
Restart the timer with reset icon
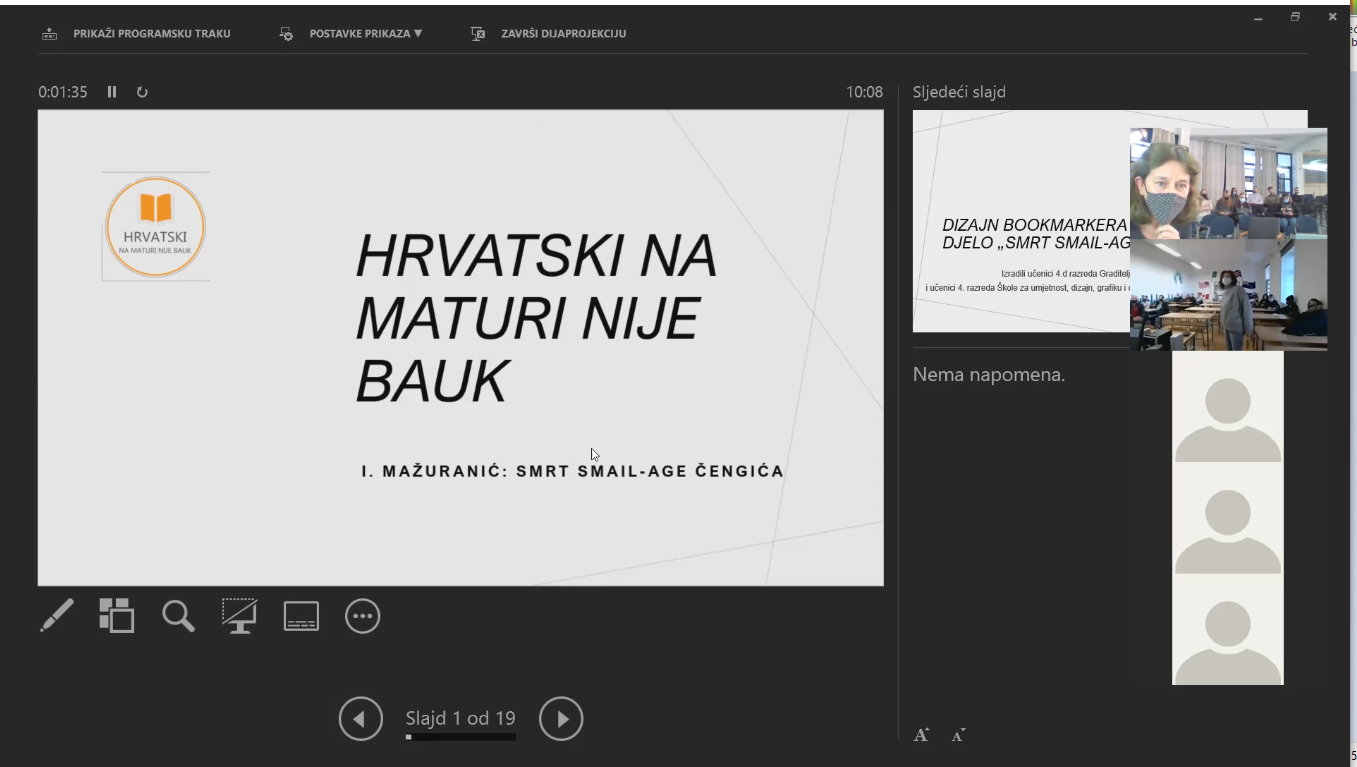coord(142,92)
